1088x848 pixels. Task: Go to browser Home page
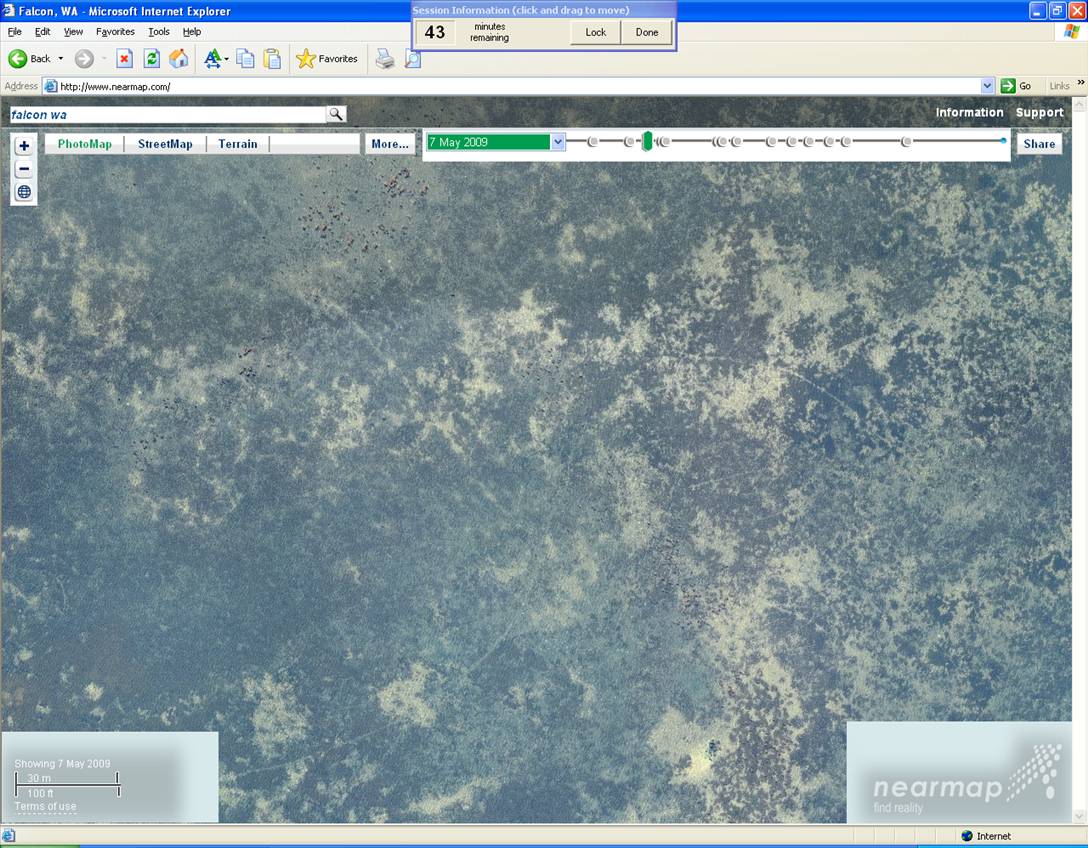pyautogui.click(x=178, y=59)
